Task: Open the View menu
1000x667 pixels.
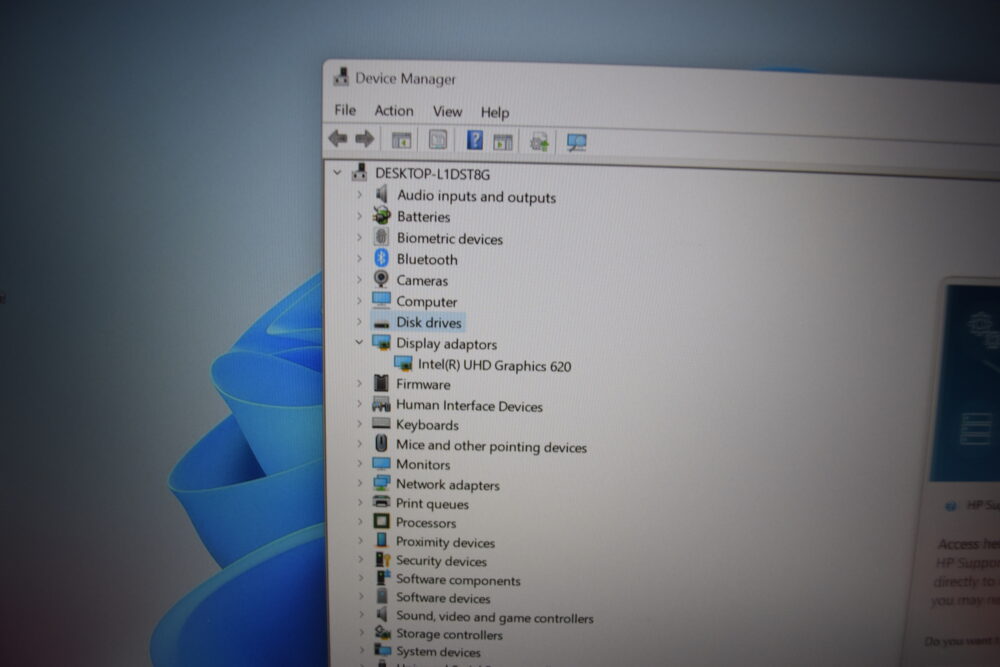Action: (x=447, y=112)
